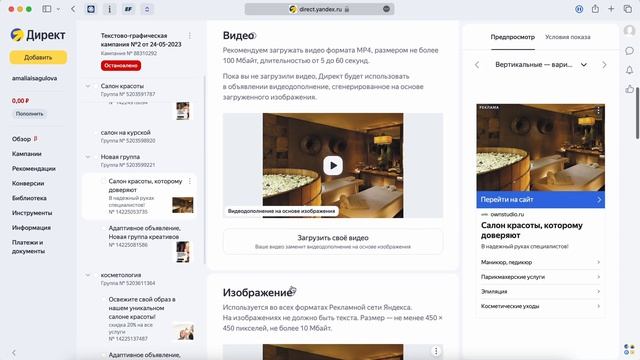This screenshot has height=360, width=640.
Task: Open the Safari share icon
Action: [595, 9]
